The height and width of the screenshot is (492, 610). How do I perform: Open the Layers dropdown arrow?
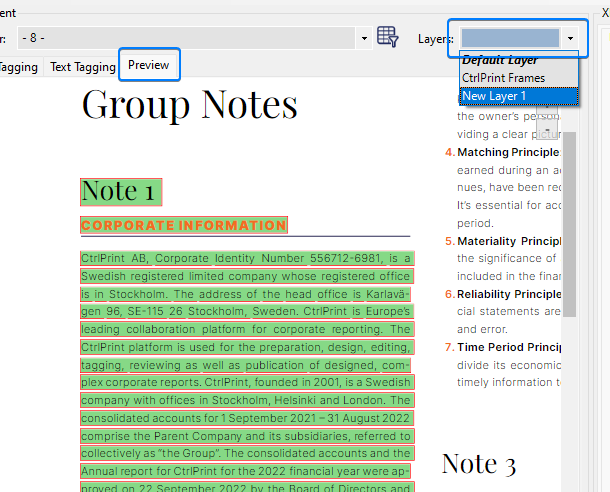570,38
